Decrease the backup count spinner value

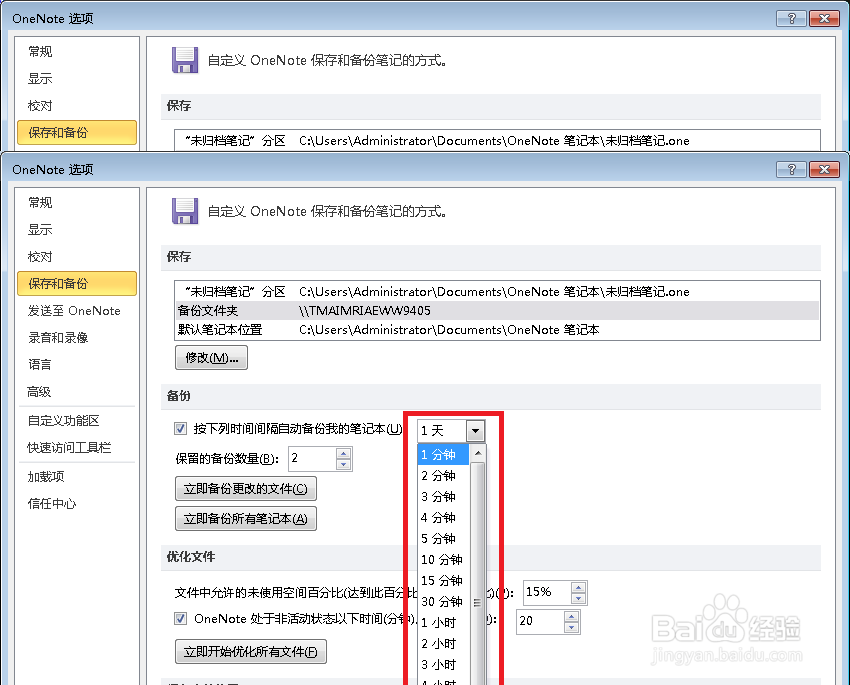(x=344, y=464)
